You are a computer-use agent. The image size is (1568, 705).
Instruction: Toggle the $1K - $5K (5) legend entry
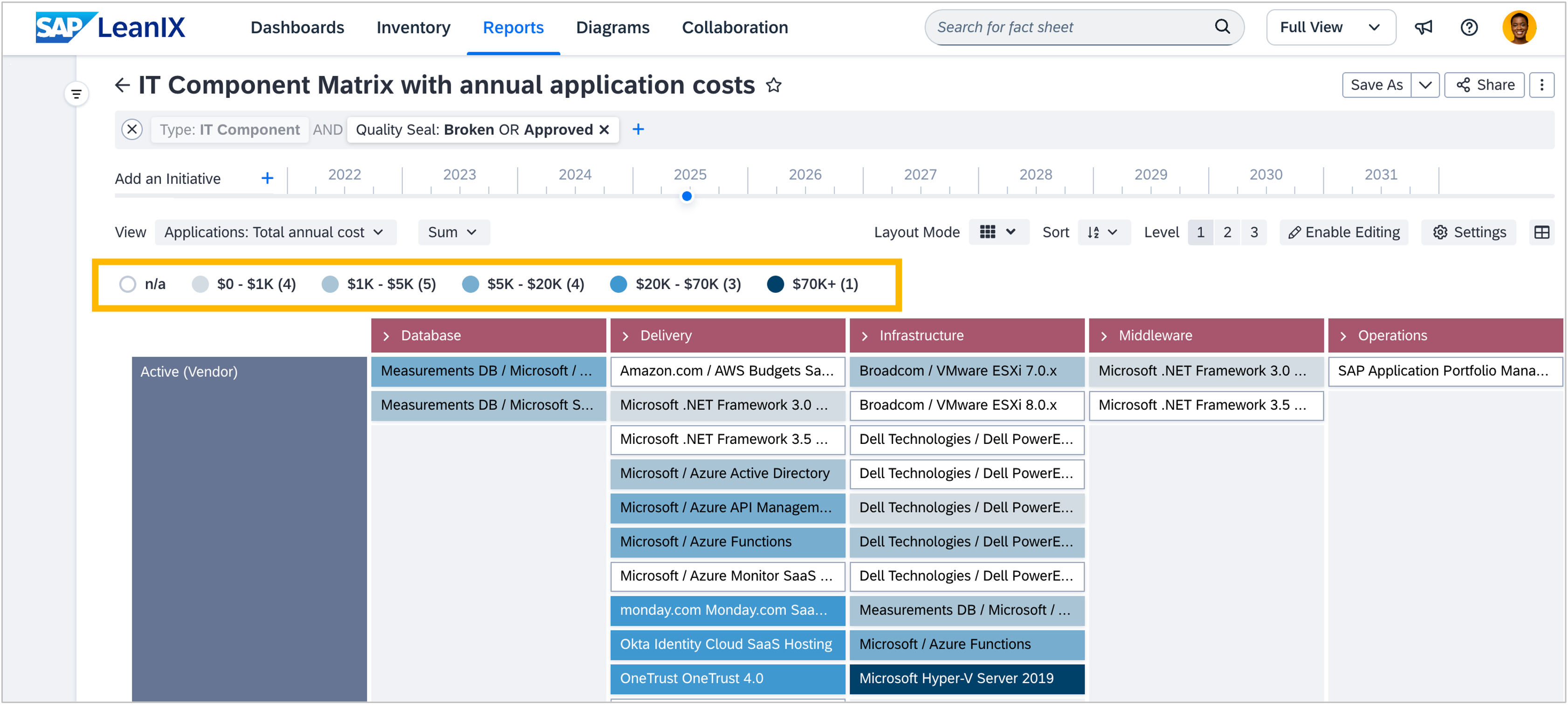[x=378, y=284]
